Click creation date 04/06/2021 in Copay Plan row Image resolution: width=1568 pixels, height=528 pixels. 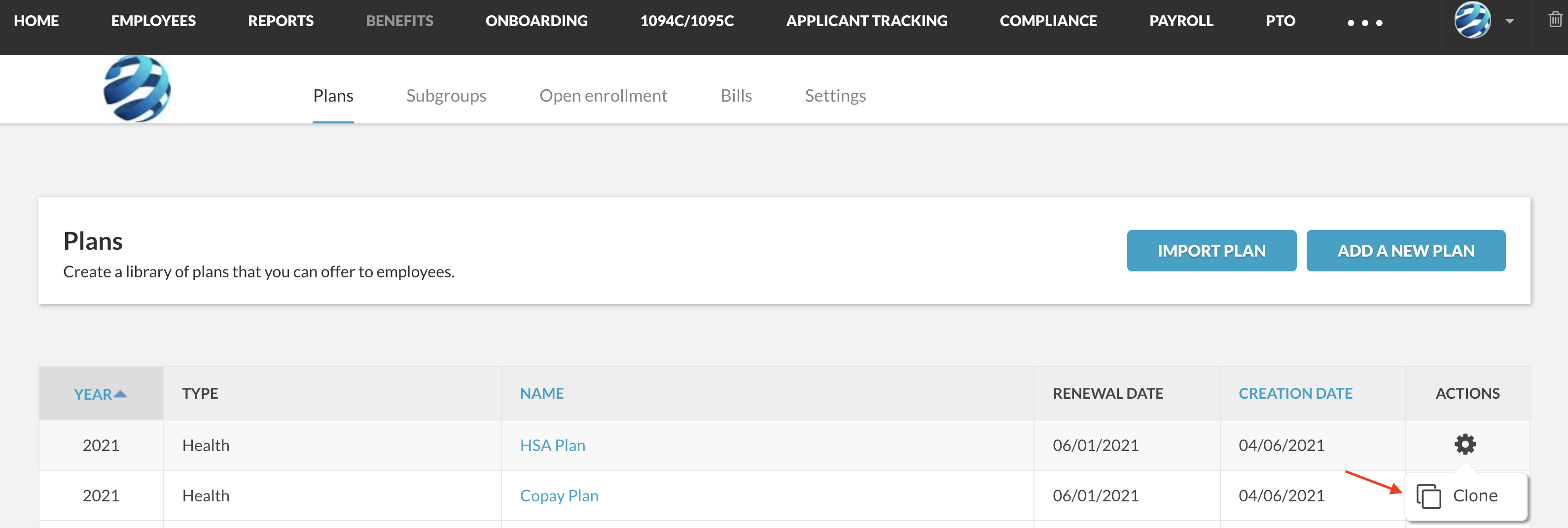[x=1282, y=496]
